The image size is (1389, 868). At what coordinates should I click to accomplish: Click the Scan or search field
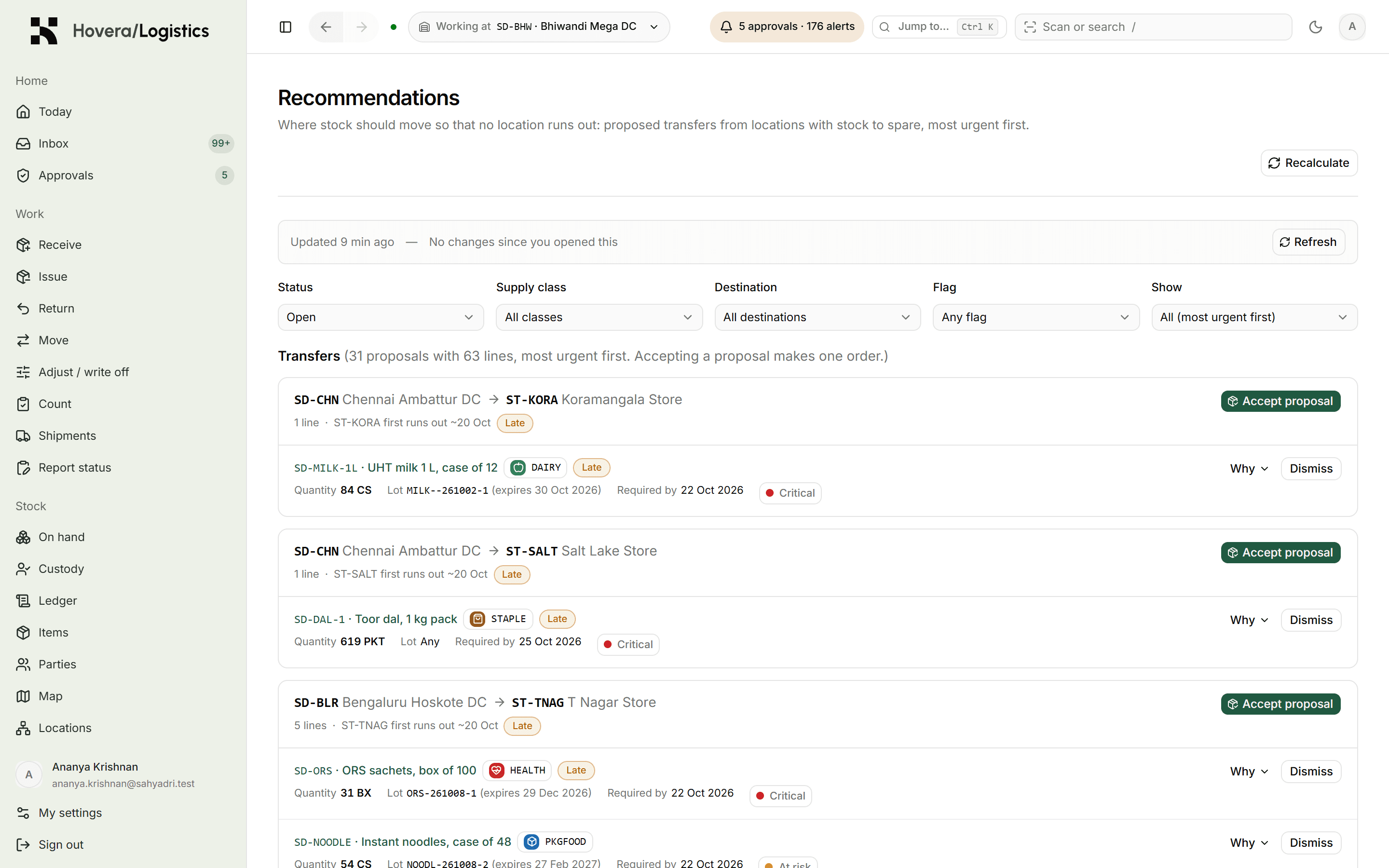(x=1154, y=27)
